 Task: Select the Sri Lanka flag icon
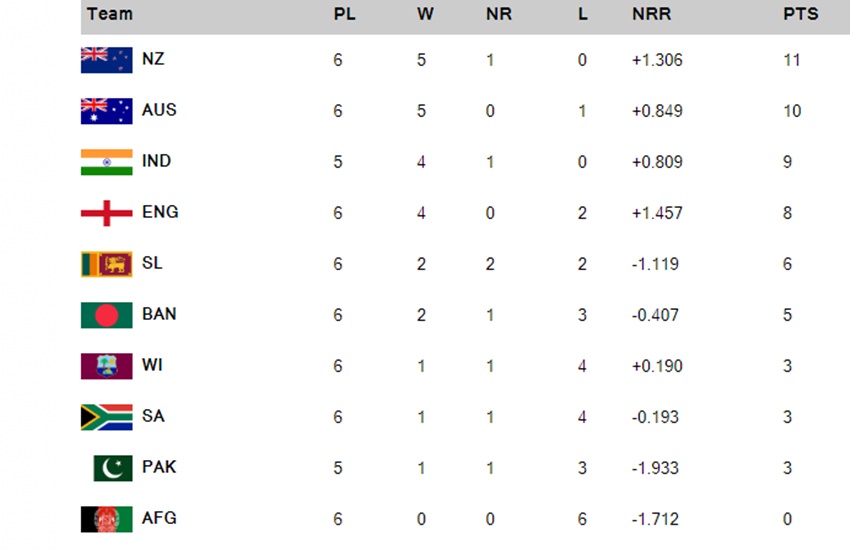click(106, 264)
